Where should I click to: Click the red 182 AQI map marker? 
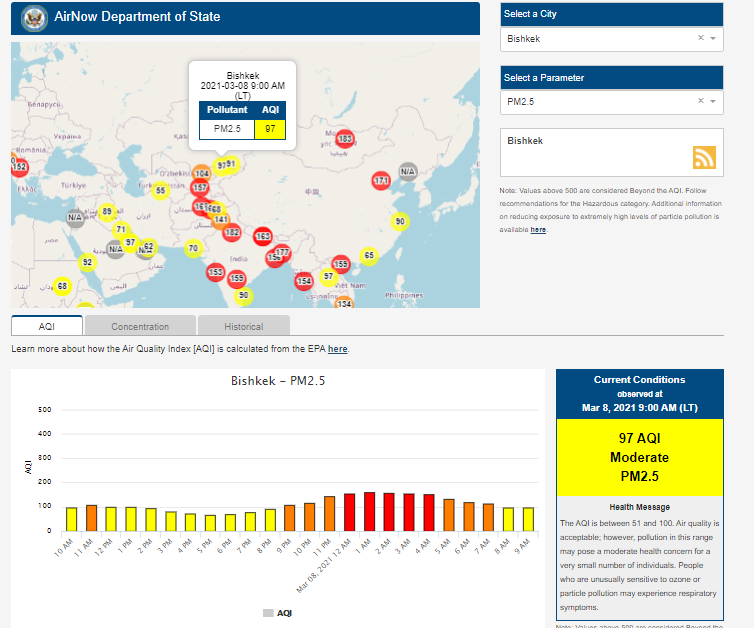click(231, 232)
